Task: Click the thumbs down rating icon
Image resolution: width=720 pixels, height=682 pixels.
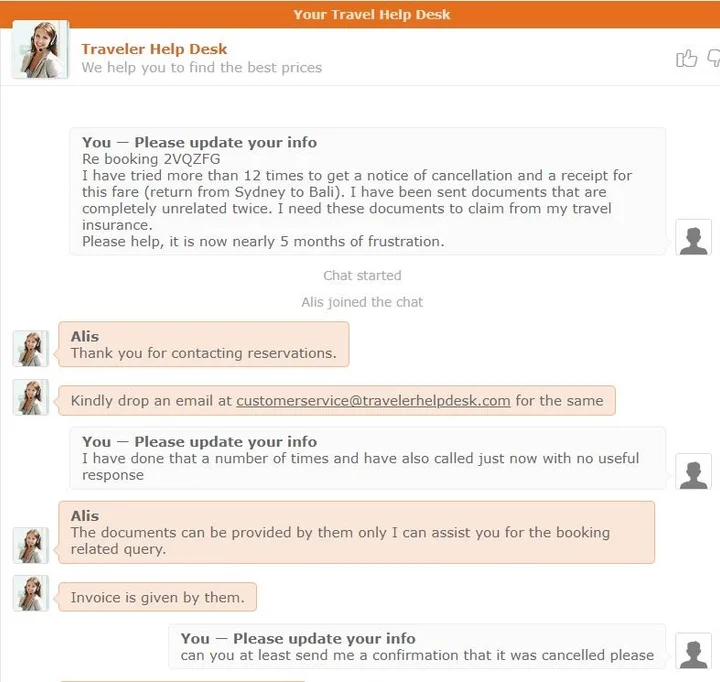Action: [x=714, y=58]
